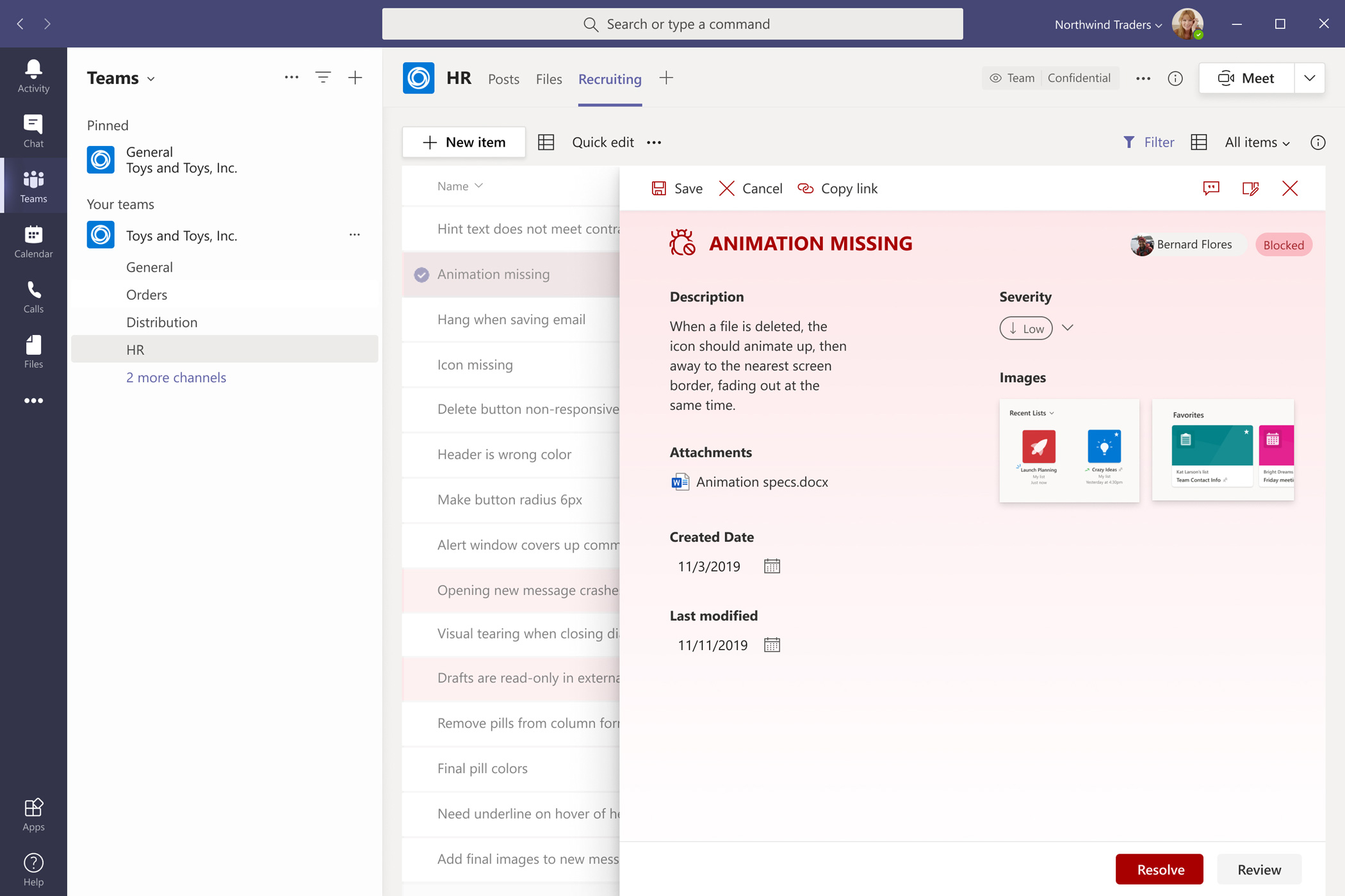Click Copy link in item toolbar
Image resolution: width=1345 pixels, height=896 pixels.
[x=837, y=188]
